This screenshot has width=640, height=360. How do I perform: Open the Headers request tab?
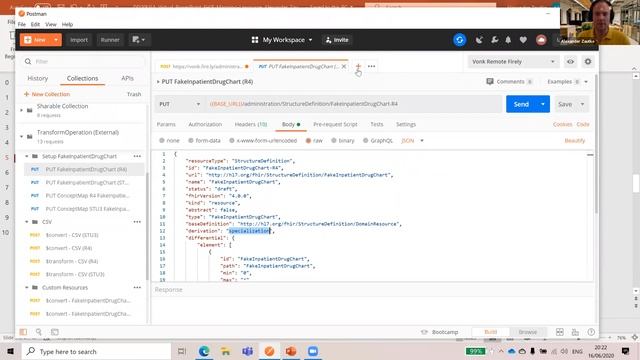coord(251,124)
